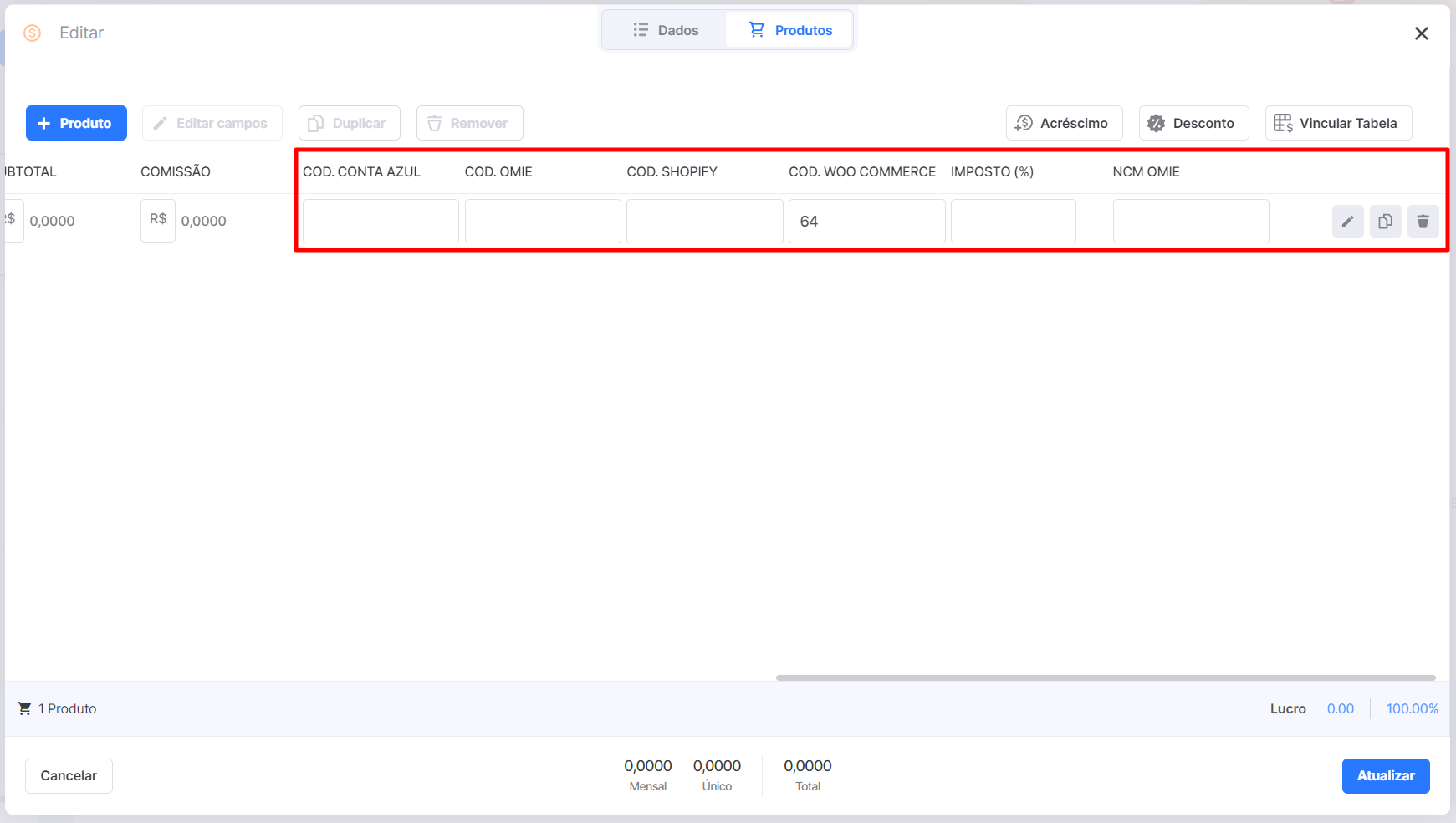Click the trash delete icon in product row
Viewport: 1456px width, 823px height.
pos(1423,222)
